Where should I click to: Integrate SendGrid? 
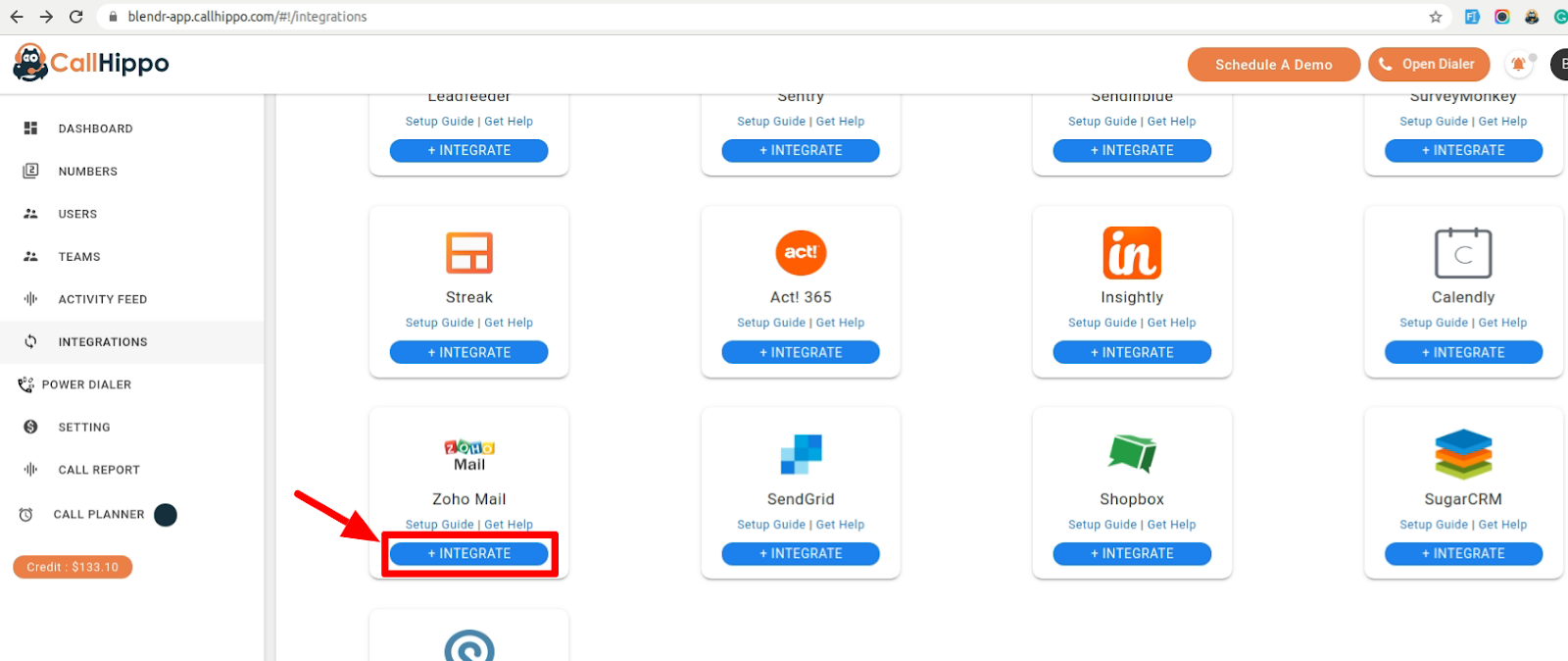(x=801, y=554)
